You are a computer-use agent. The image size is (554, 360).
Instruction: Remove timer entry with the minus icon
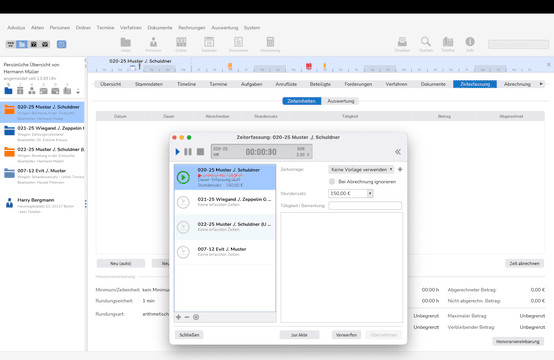[187, 317]
